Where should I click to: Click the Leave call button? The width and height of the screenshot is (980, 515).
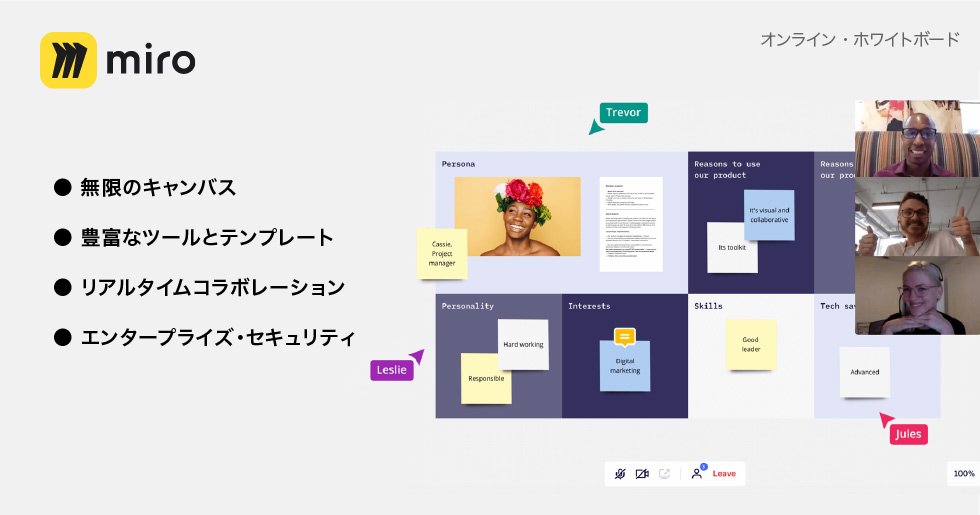(724, 474)
